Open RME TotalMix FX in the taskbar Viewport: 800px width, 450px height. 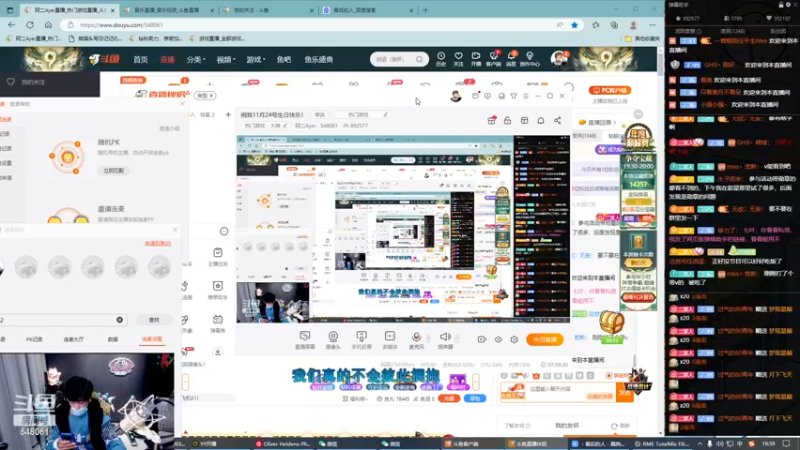662,444
